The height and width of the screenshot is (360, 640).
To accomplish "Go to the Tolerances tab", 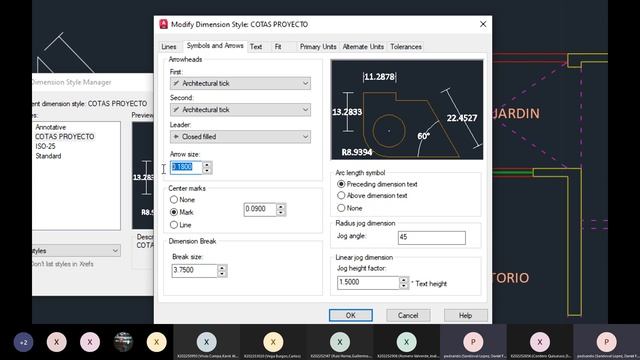I will coord(406,47).
